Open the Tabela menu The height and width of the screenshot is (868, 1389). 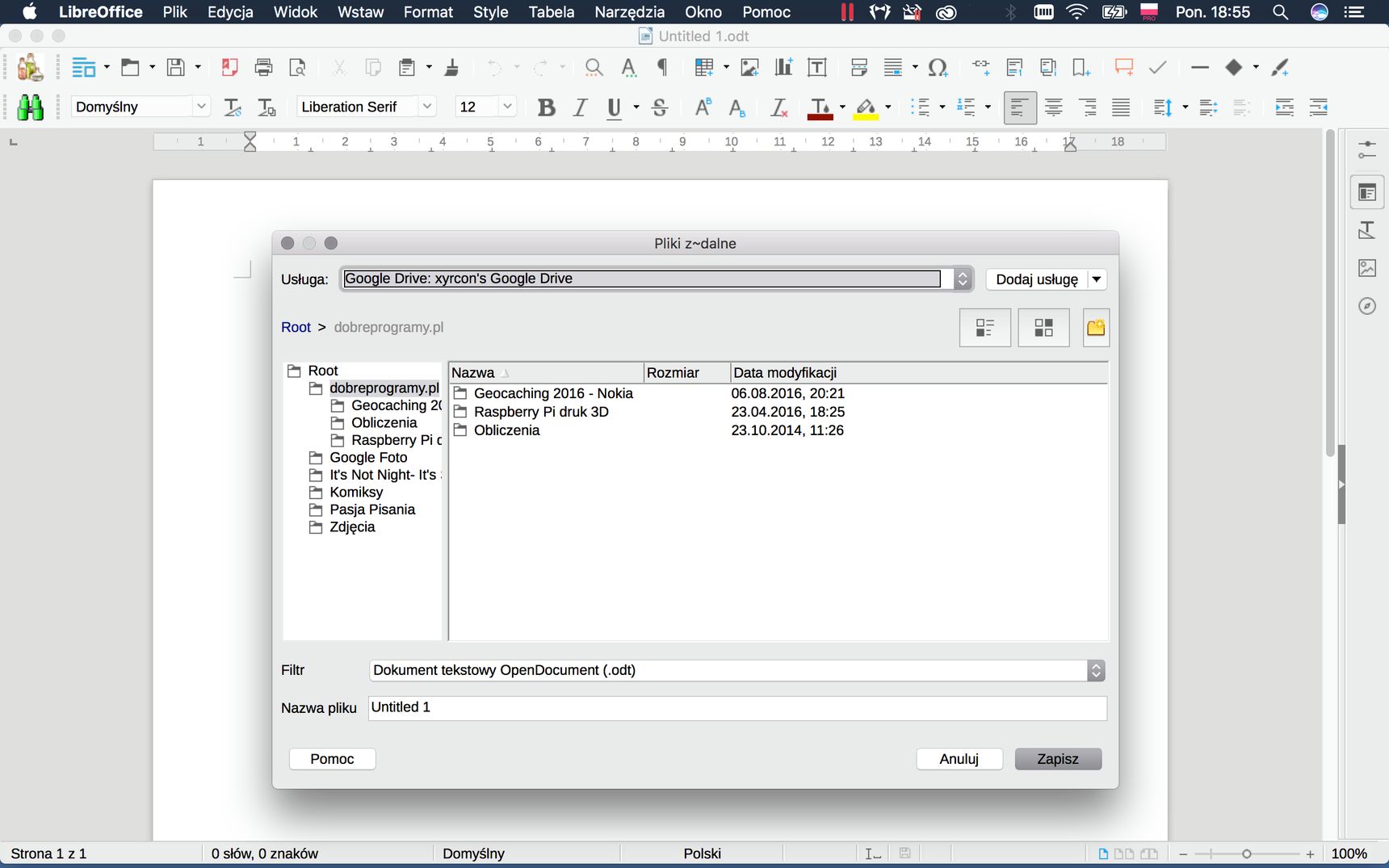coord(552,12)
